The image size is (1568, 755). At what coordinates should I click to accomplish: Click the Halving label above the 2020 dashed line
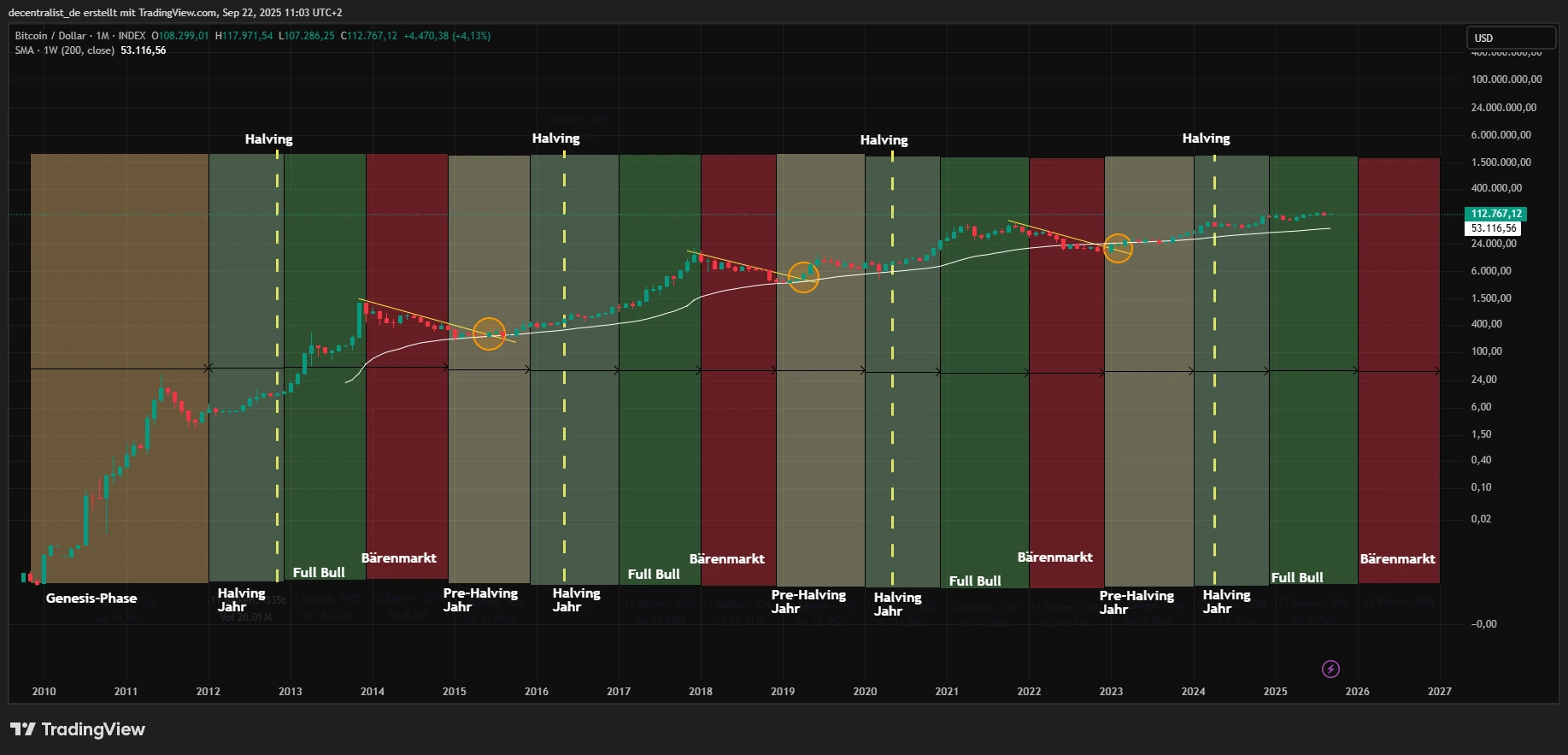[884, 140]
